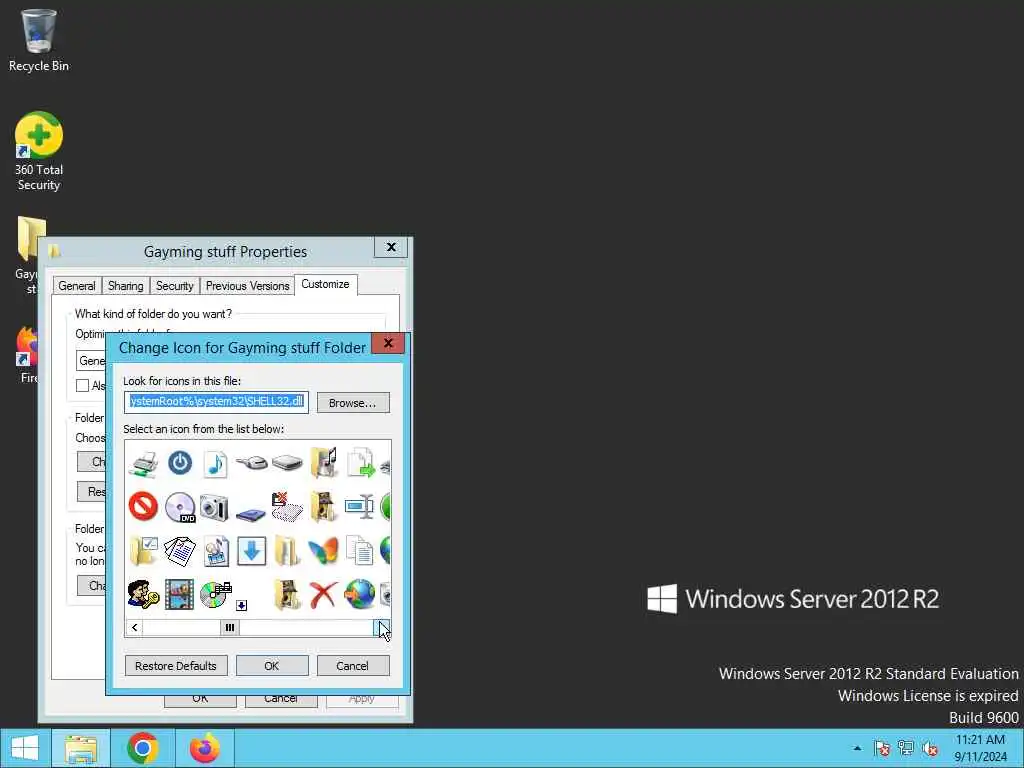Screen dimensions: 1024x768
Task: Open the Windows Start button
Action: point(25,748)
